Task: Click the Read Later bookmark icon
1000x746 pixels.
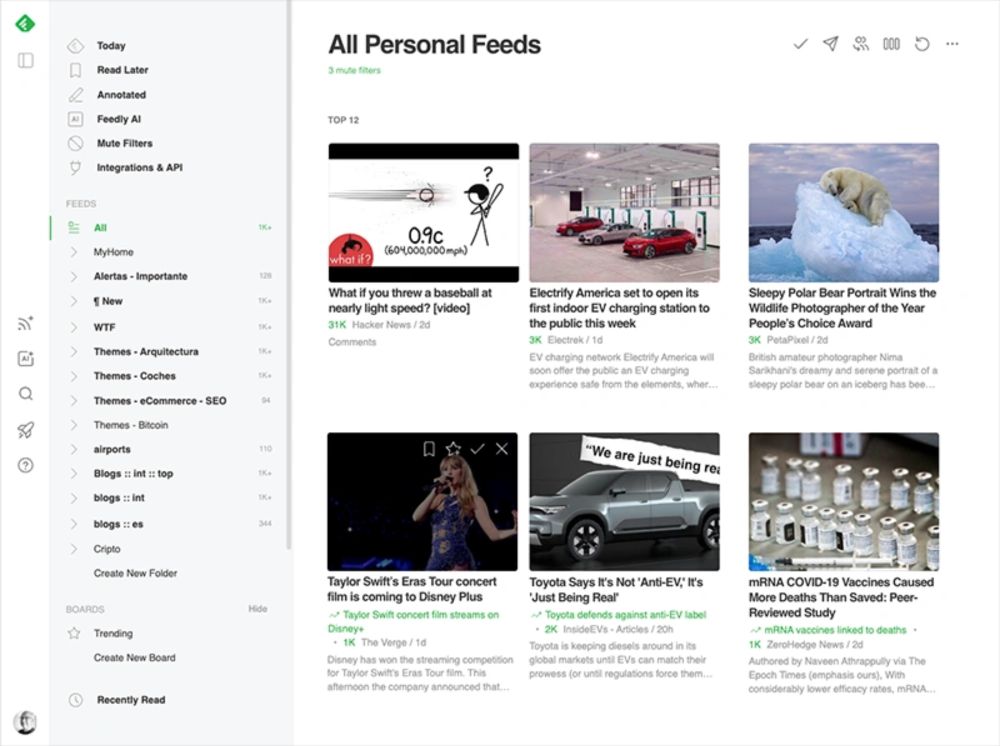Action: click(x=75, y=70)
